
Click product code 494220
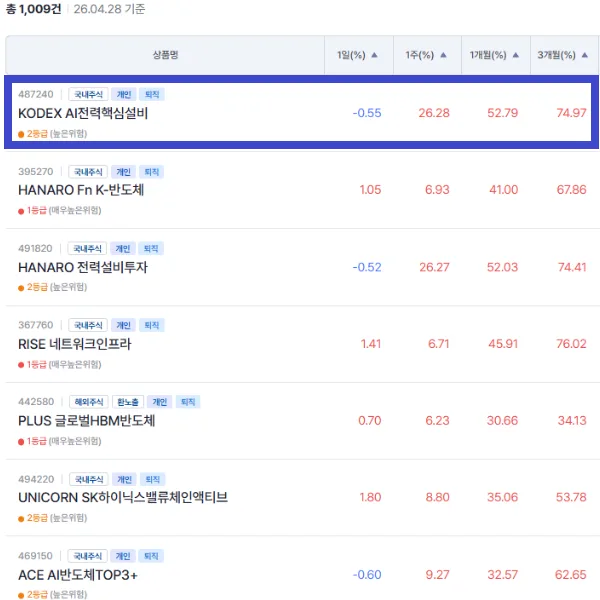click(x=36, y=479)
